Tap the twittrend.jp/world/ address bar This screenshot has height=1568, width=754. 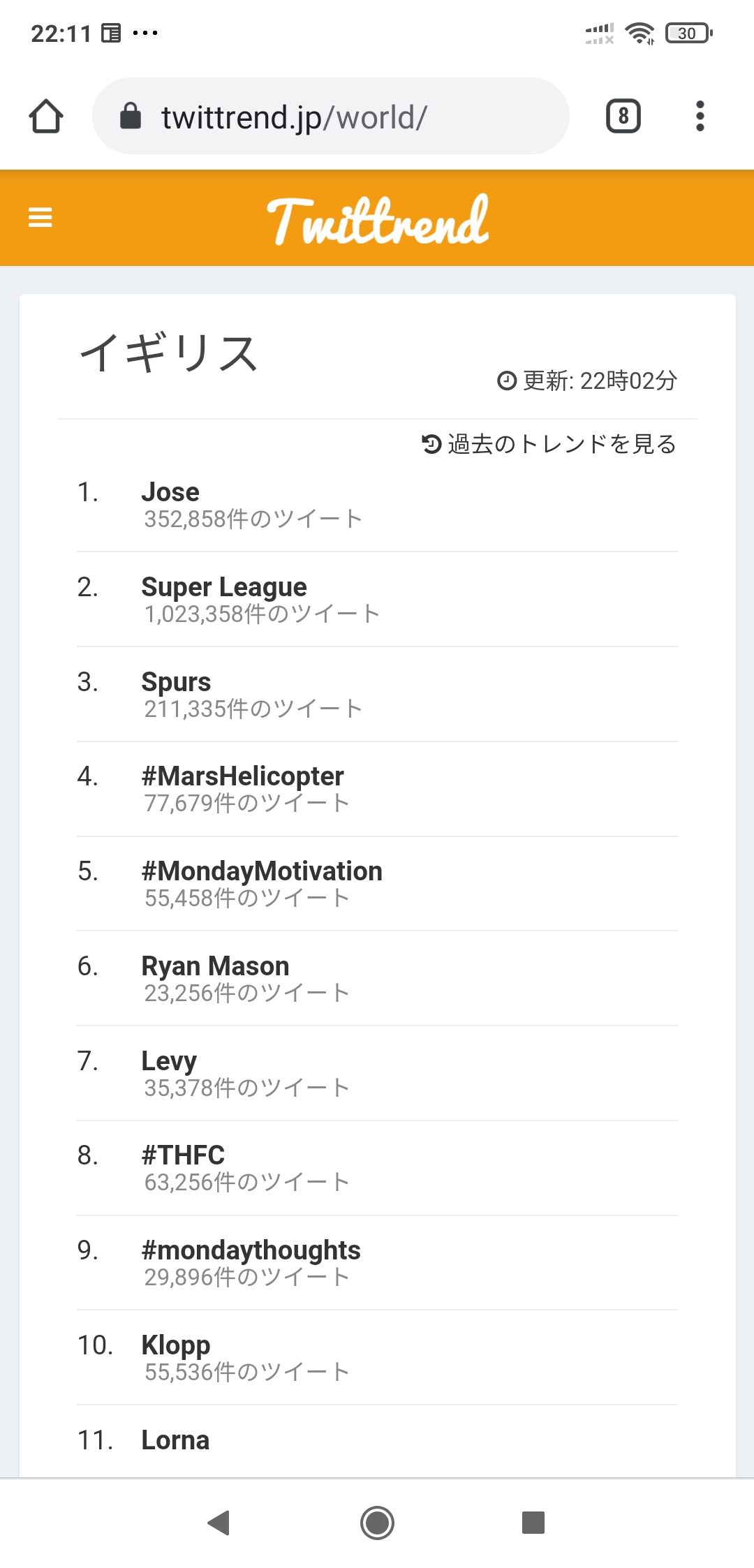331,116
